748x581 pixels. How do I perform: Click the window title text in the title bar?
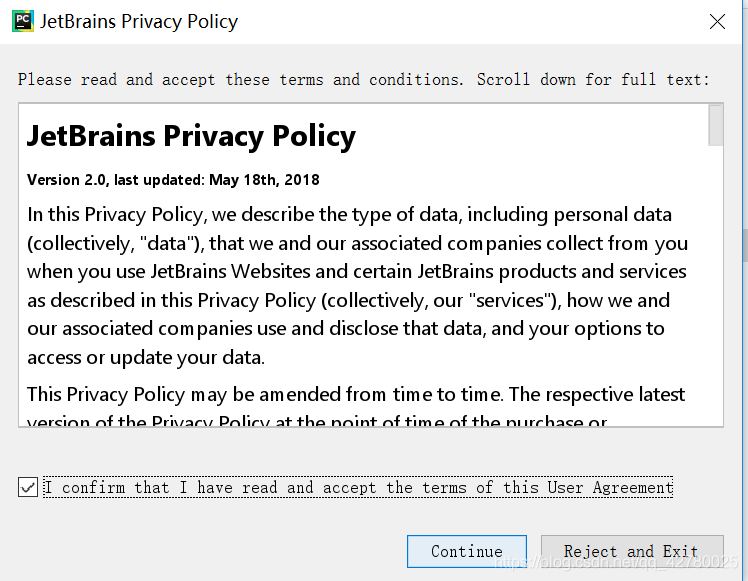[x=139, y=21]
